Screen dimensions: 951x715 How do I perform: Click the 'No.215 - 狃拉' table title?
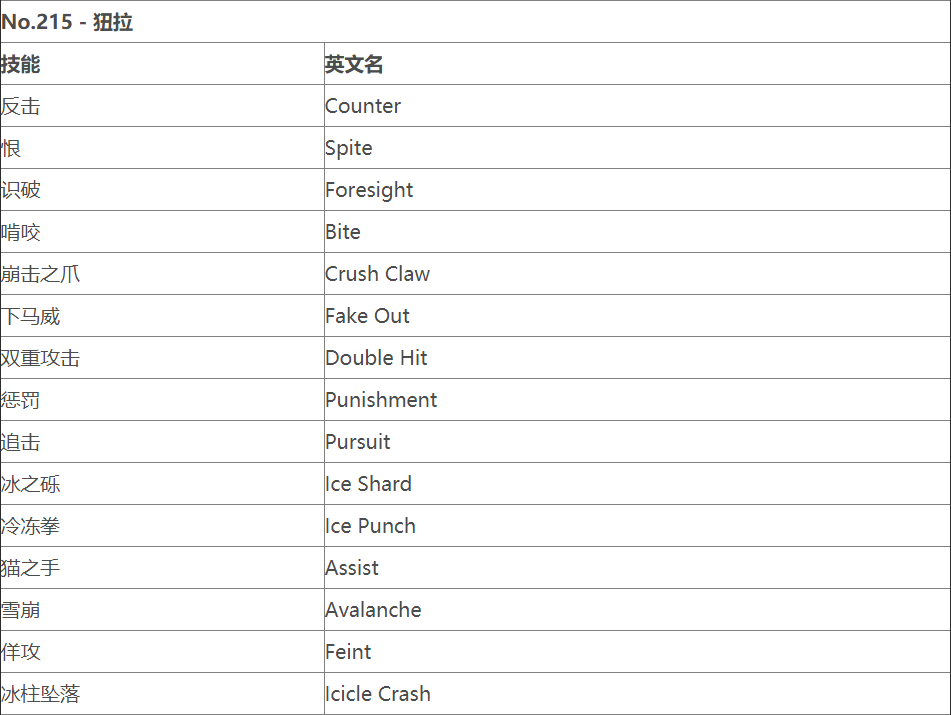coord(68,22)
